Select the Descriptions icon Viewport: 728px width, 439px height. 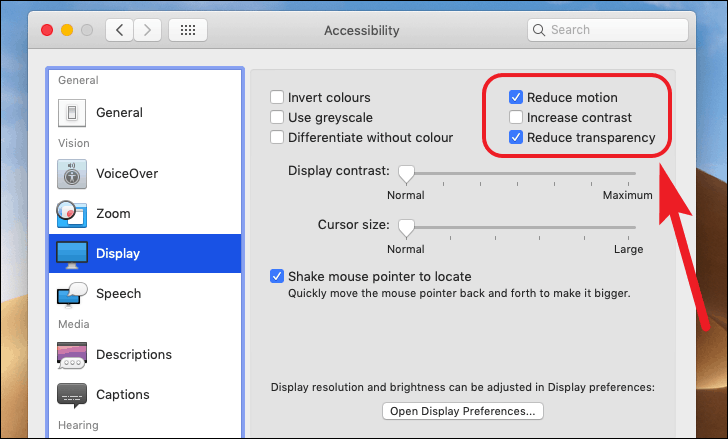pos(72,355)
